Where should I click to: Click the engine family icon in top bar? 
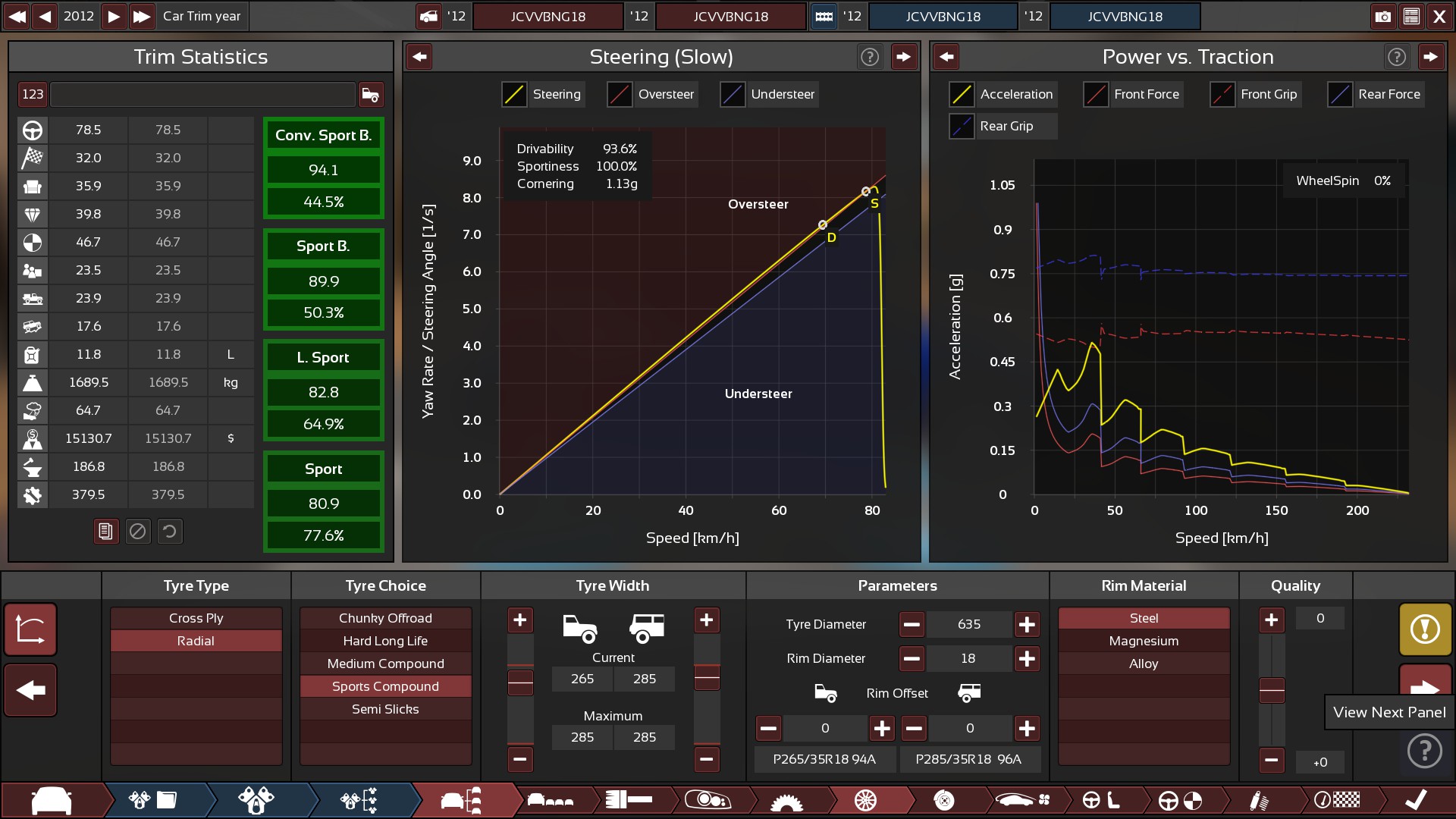pos(824,16)
